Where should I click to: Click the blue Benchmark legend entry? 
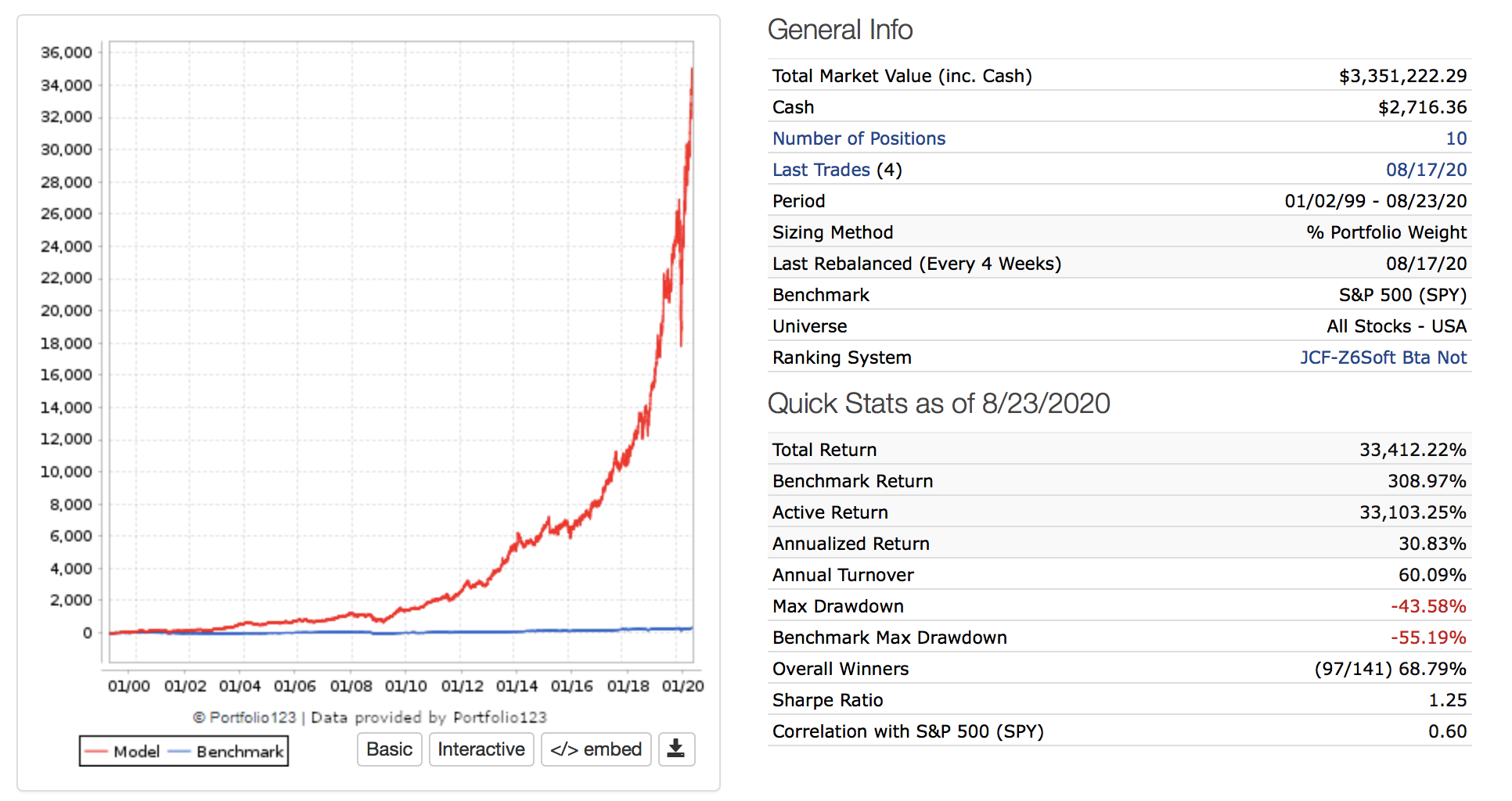tap(227, 752)
